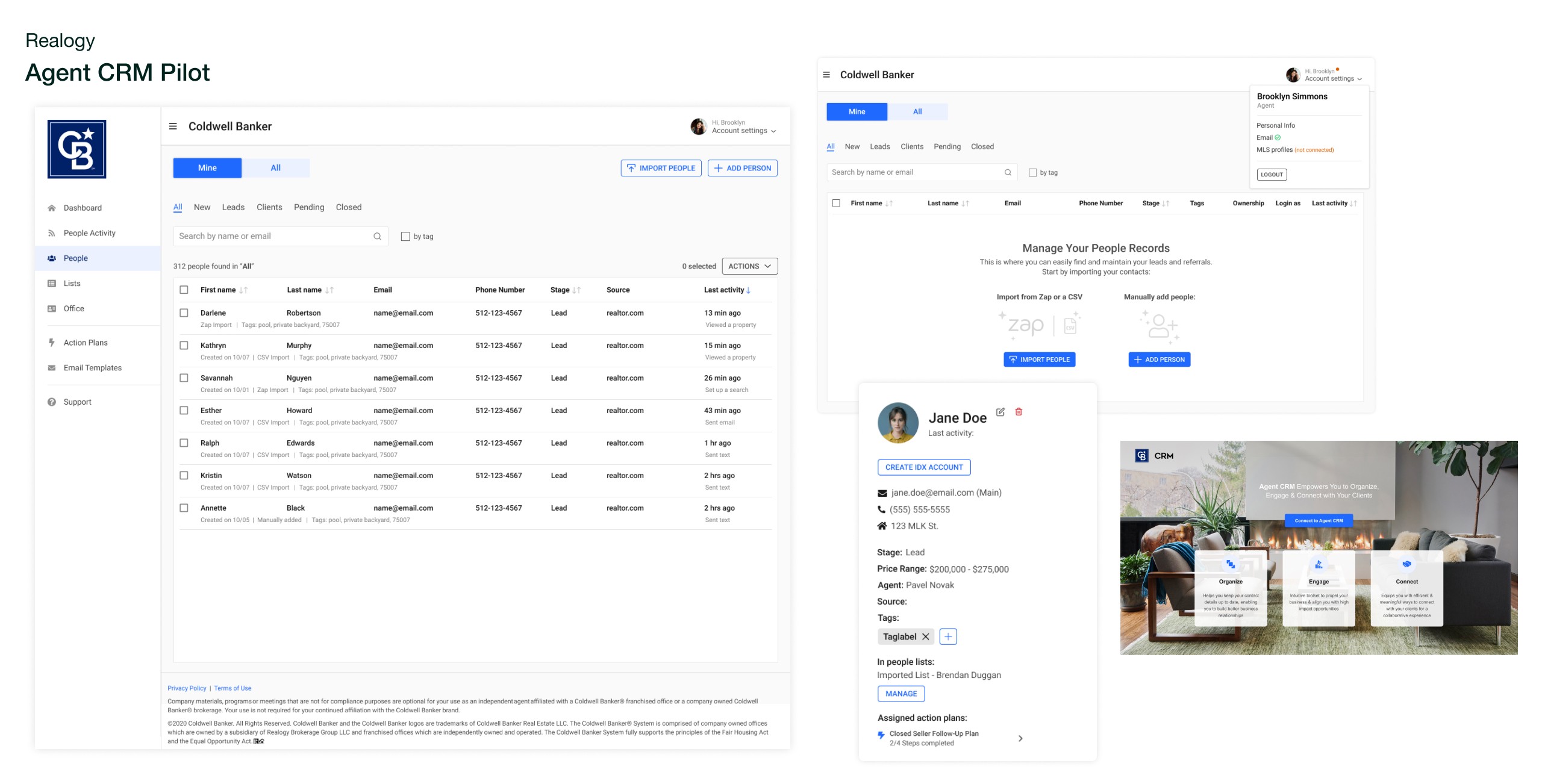Screen dimensions: 1542x784
Task: Switch to the Mine tab in the main window
Action: coord(207,168)
